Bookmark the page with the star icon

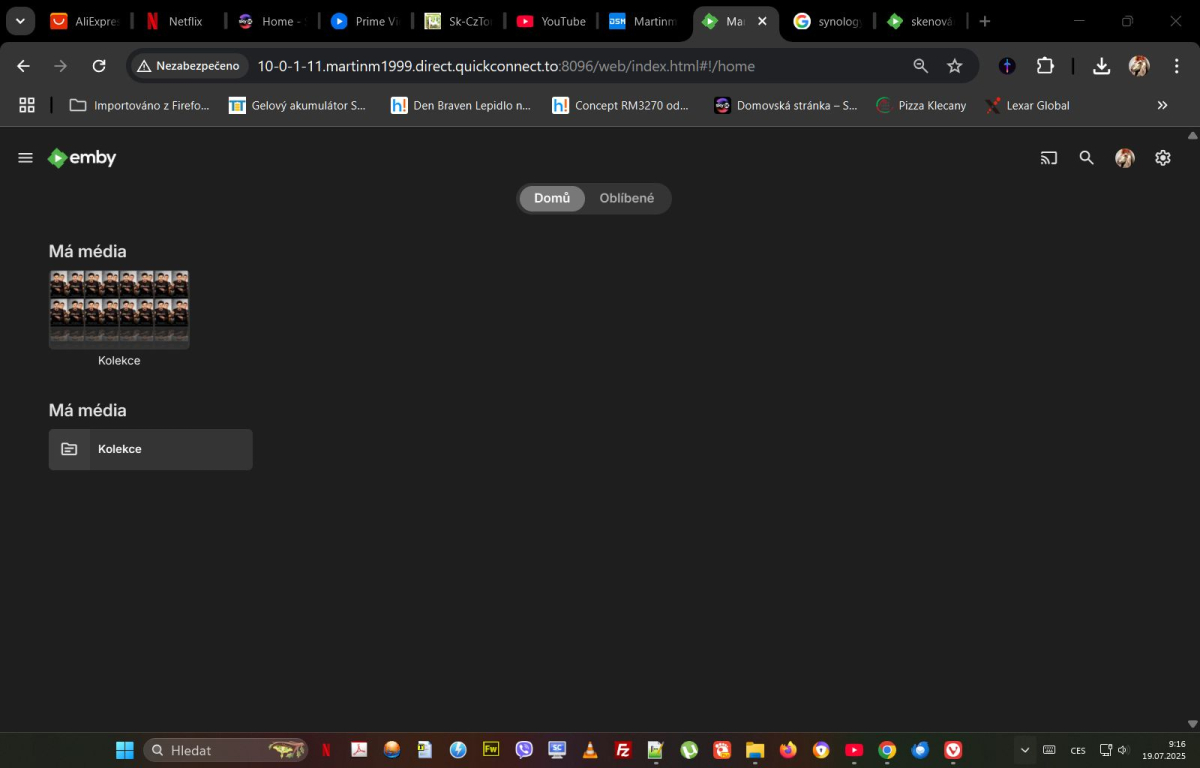click(955, 65)
